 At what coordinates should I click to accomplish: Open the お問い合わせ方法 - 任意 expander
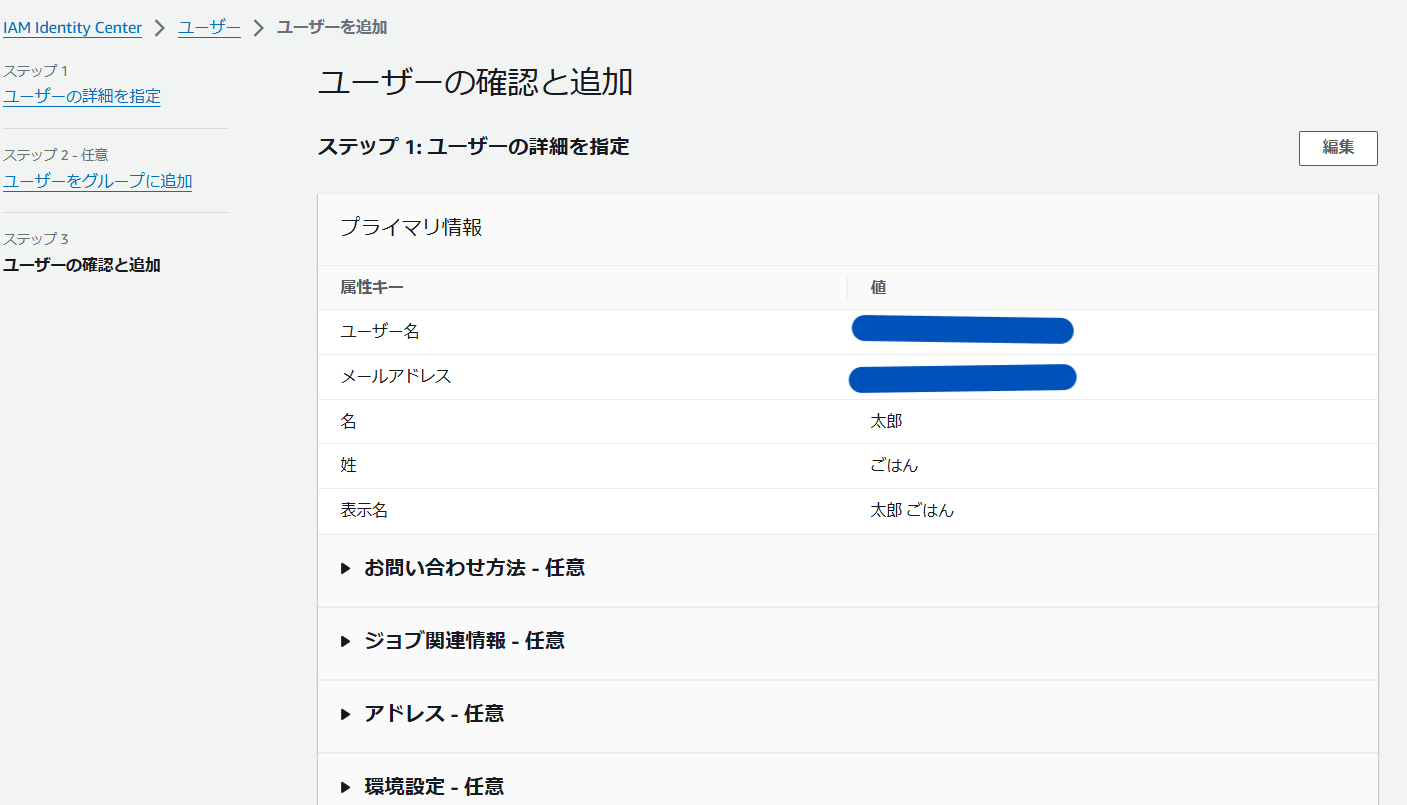pos(474,567)
